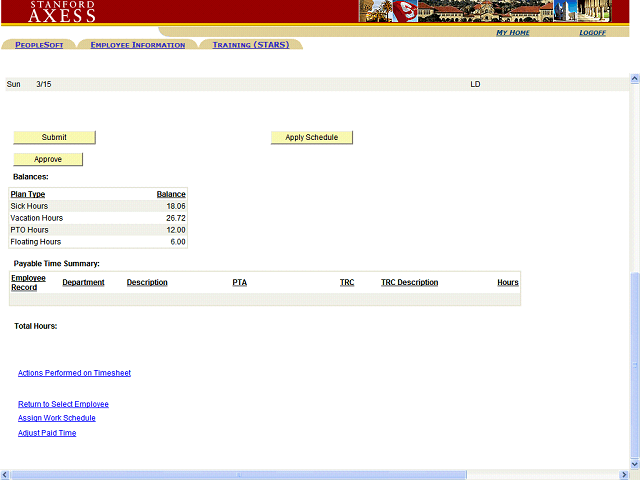This screenshot has height=480, width=640.
Task: Click the Balance column header
Action: coord(171,194)
